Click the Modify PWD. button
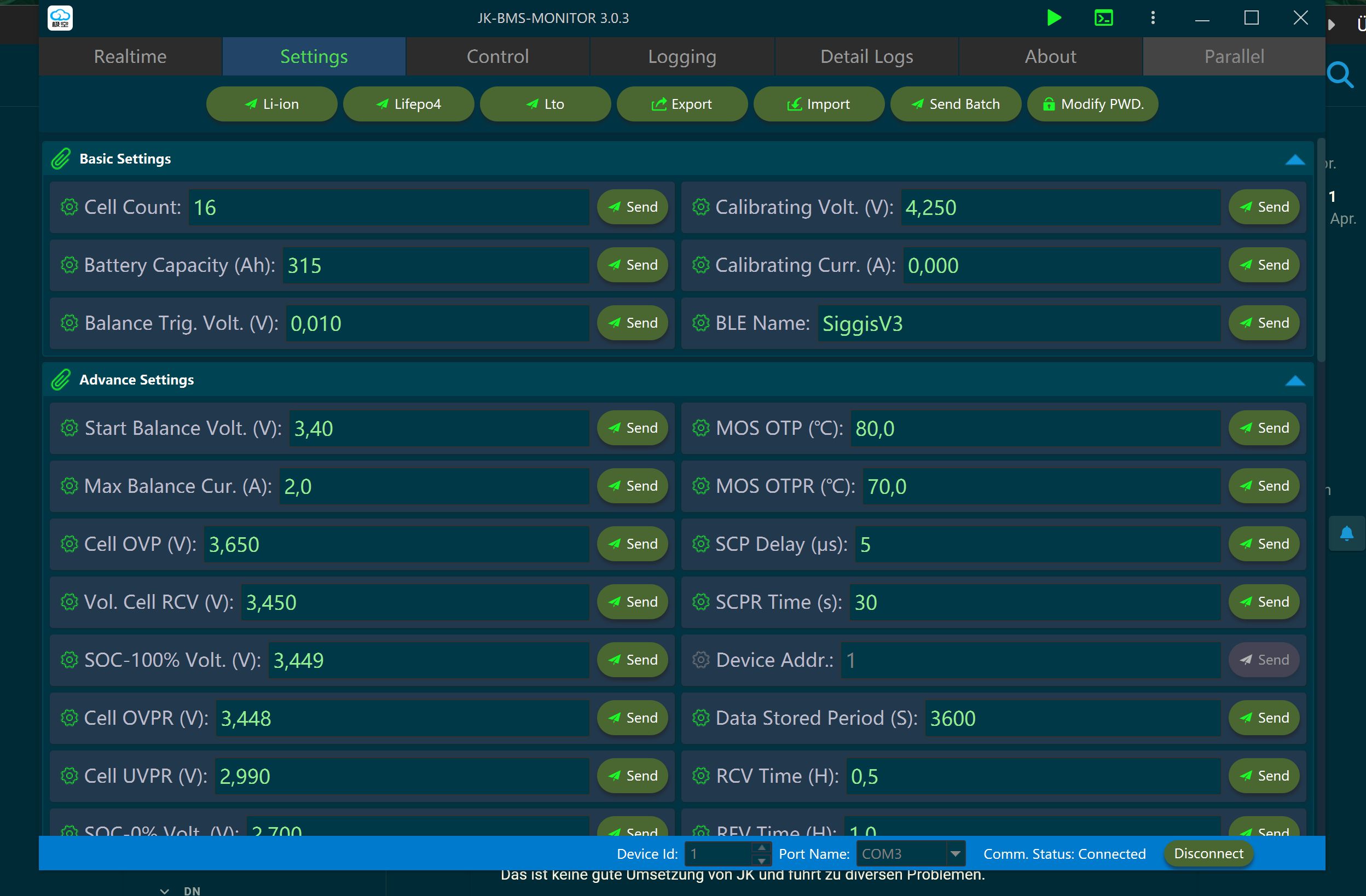Image resolution: width=1366 pixels, height=896 pixels. click(1092, 104)
